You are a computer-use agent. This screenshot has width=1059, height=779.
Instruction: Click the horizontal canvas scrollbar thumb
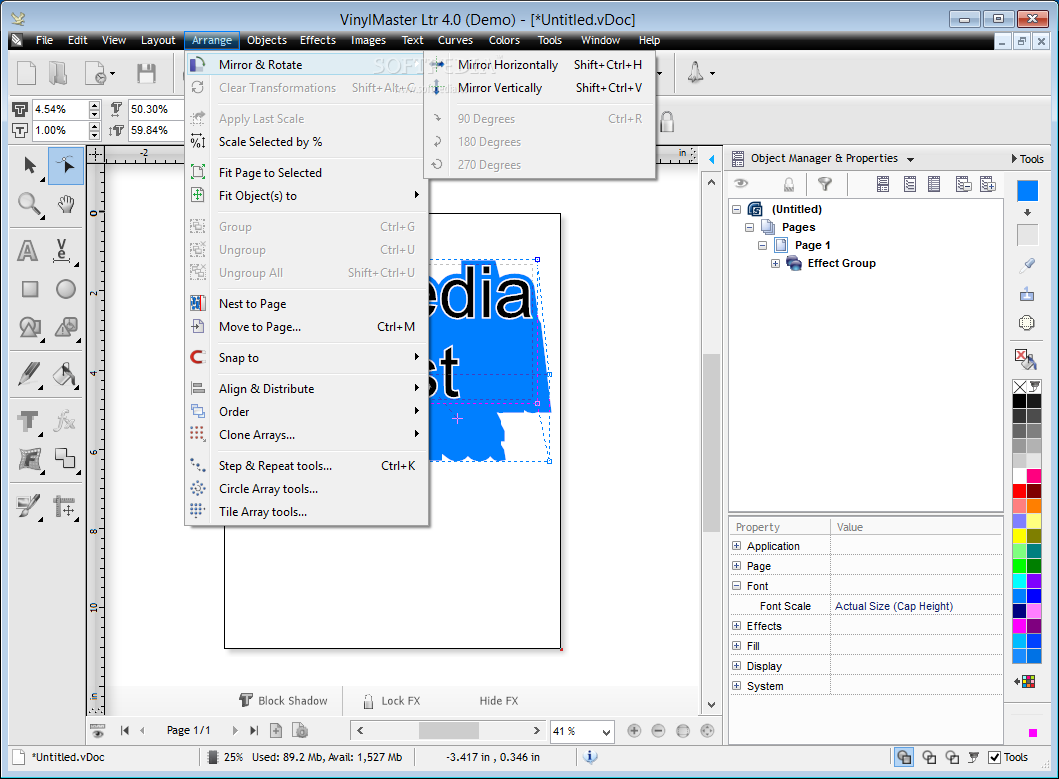point(448,730)
